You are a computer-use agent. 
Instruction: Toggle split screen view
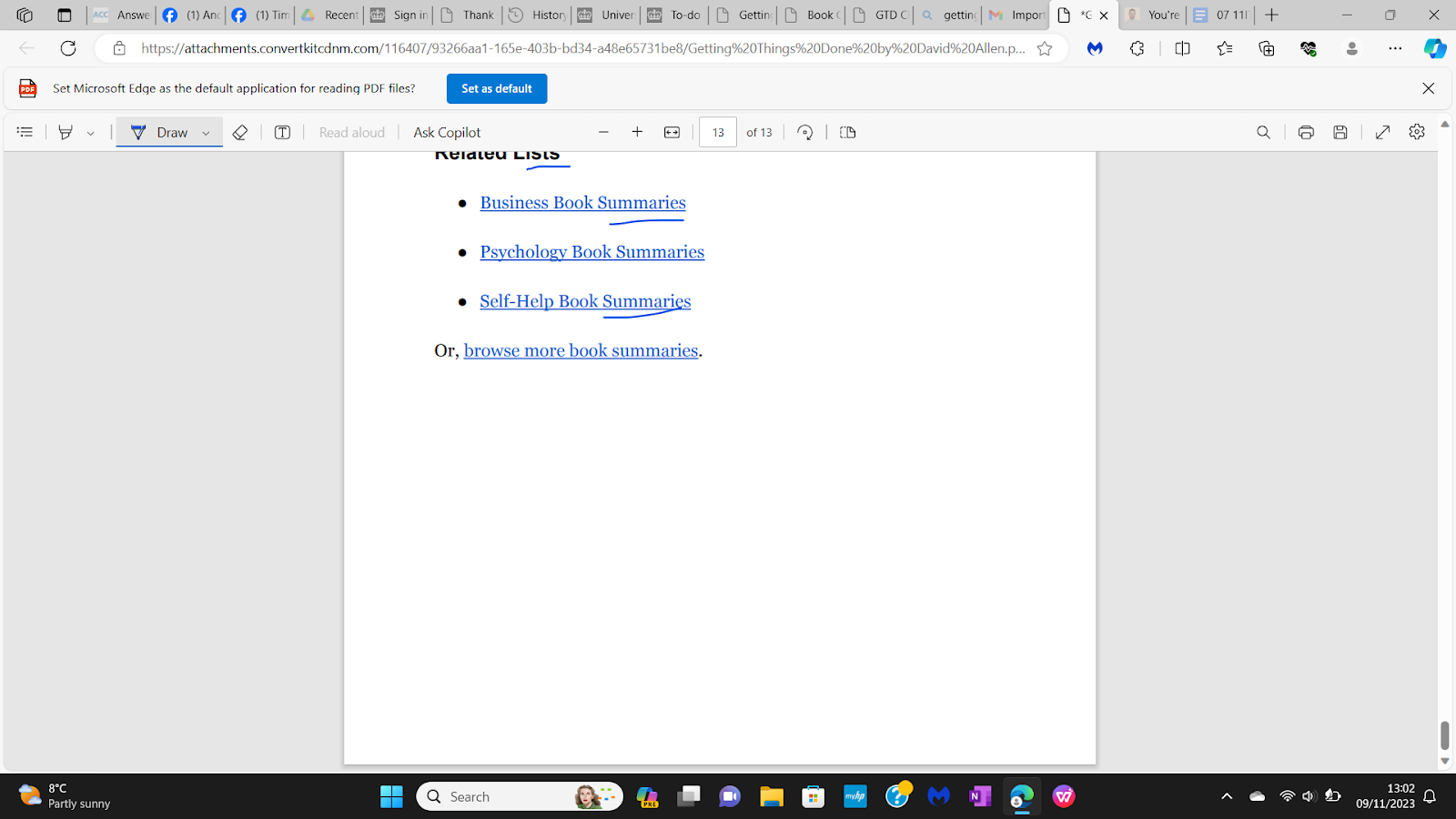(x=1182, y=48)
